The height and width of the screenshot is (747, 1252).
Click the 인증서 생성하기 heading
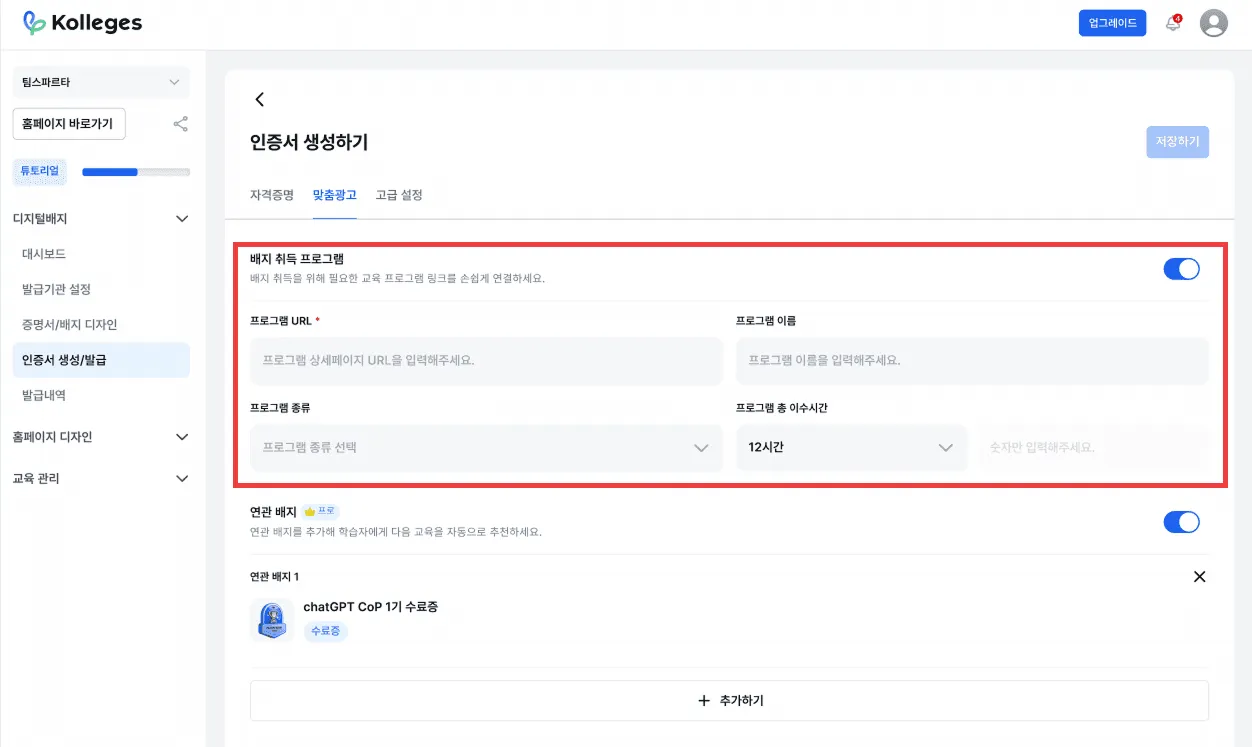point(309,142)
